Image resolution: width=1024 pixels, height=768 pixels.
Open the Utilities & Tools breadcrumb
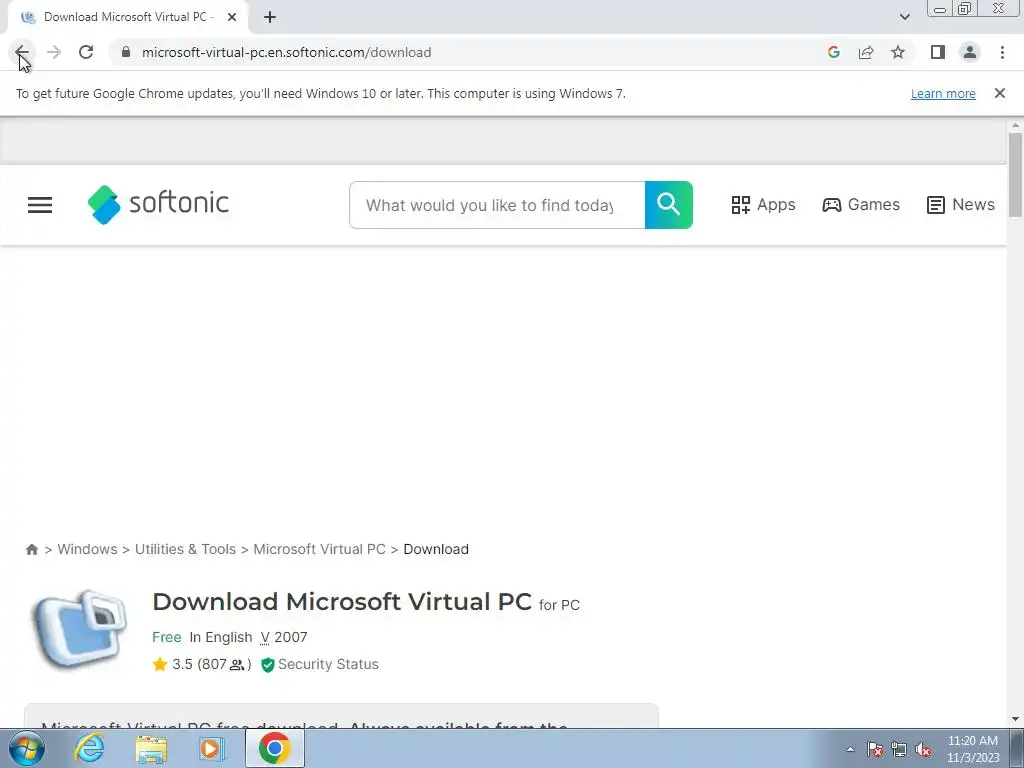(x=185, y=549)
